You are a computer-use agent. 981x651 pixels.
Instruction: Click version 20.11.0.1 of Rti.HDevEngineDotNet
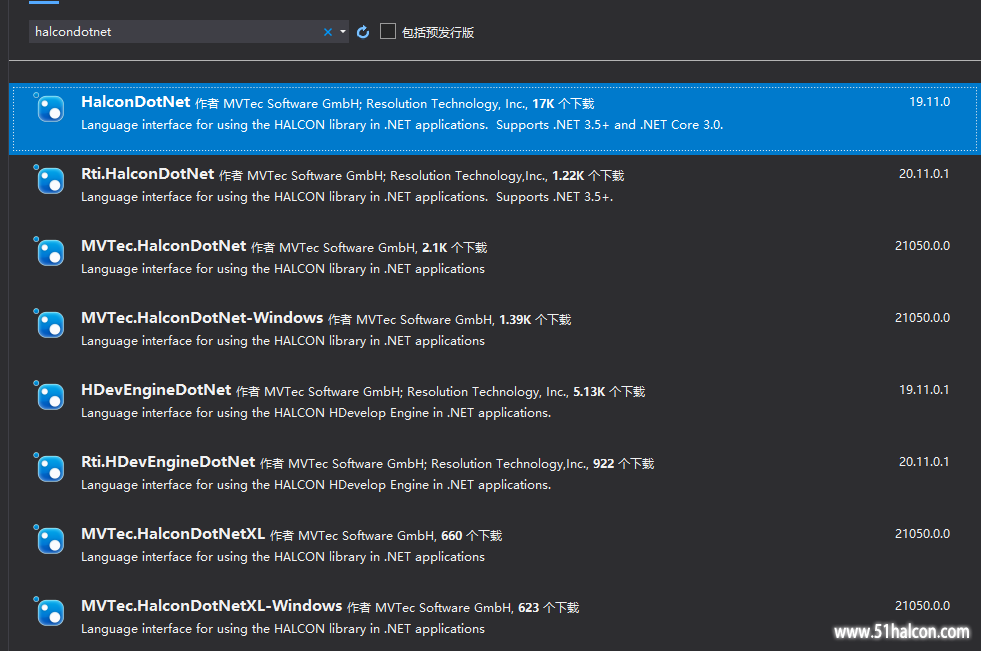click(924, 462)
